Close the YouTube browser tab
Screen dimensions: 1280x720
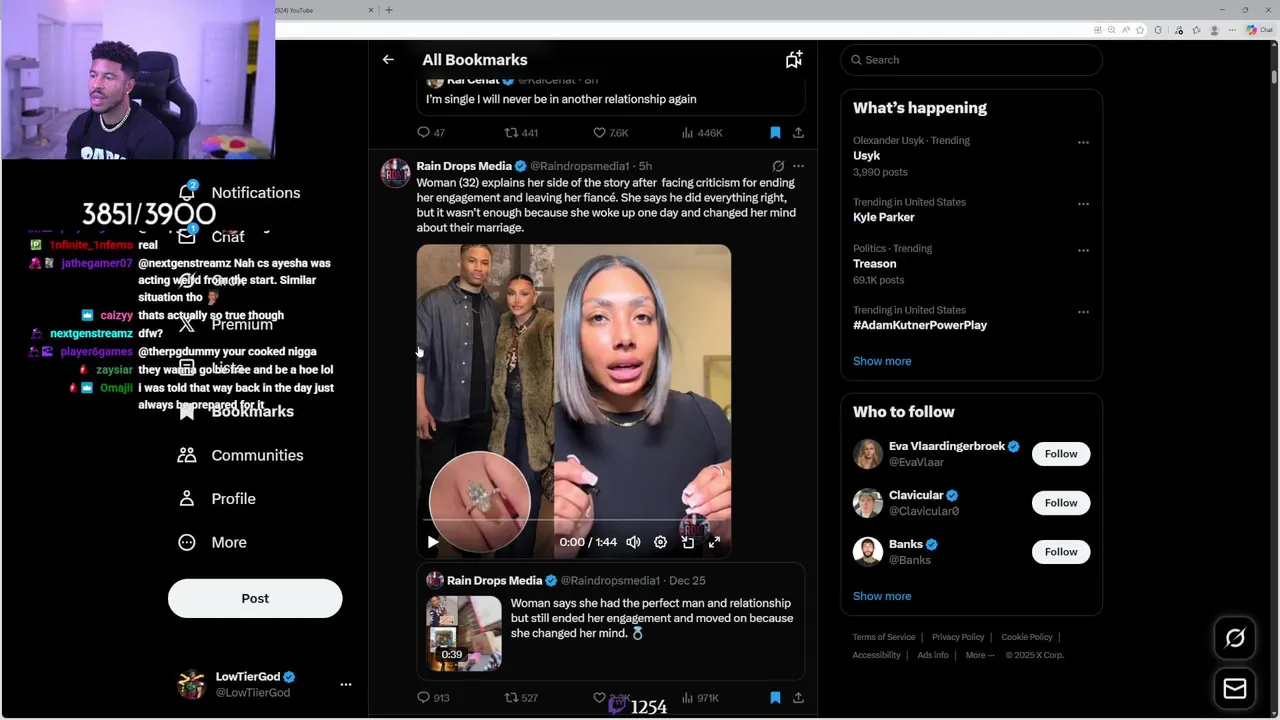tap(371, 10)
